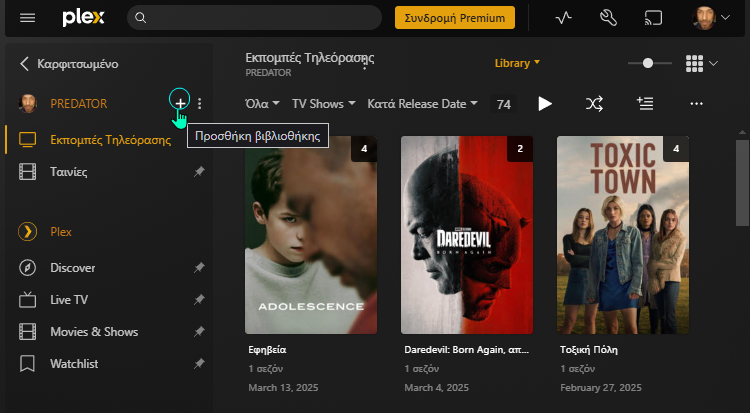Adjust the poster size slider
The image size is (750, 413).
[650, 63]
